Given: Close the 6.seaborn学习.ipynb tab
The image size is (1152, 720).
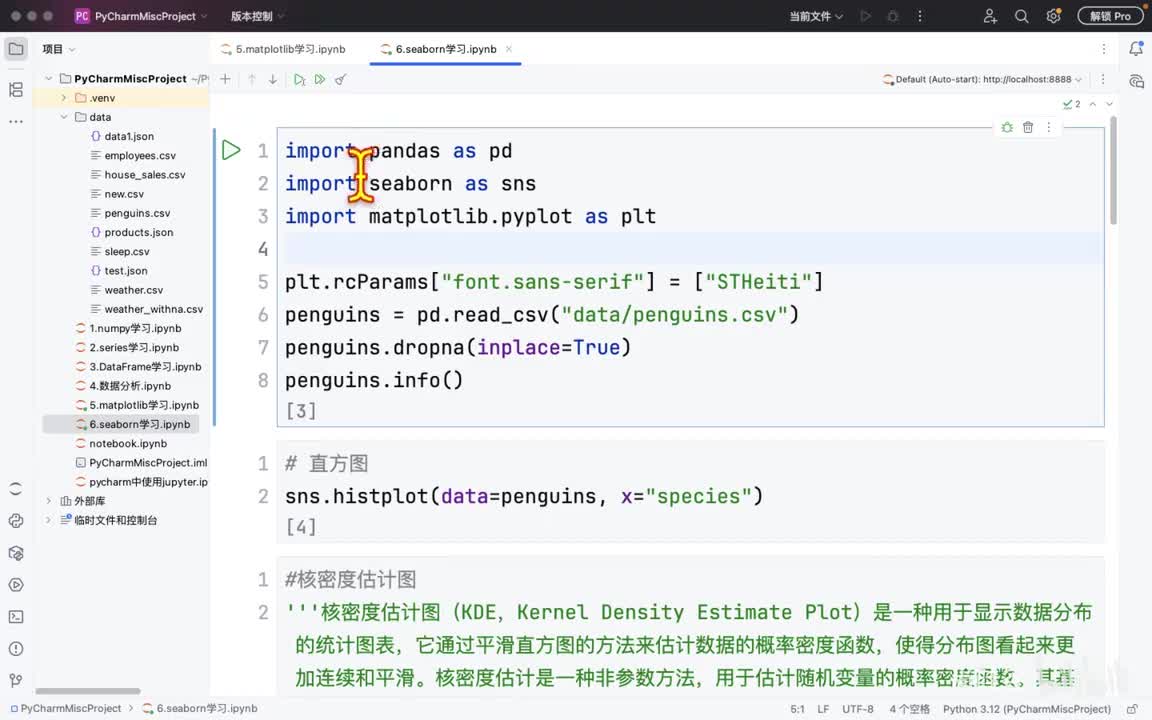Looking at the screenshot, I should [x=508, y=49].
